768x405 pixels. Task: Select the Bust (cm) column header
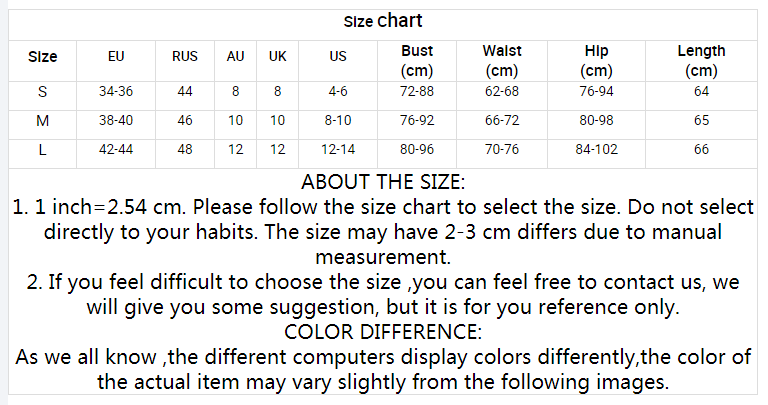pyautogui.click(x=417, y=61)
